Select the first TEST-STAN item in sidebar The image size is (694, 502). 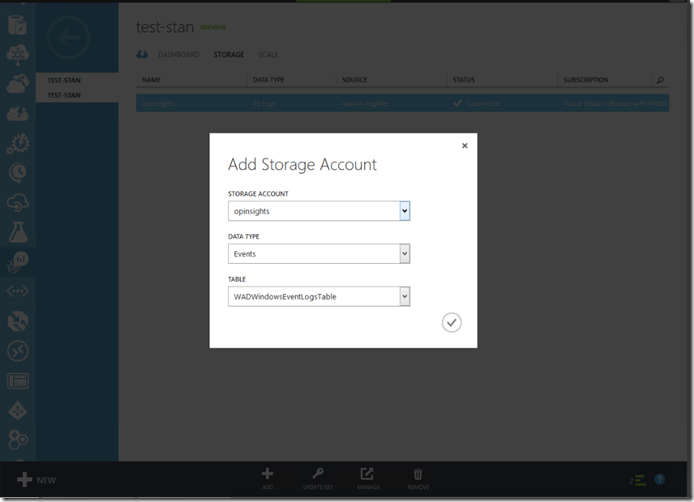point(64,82)
